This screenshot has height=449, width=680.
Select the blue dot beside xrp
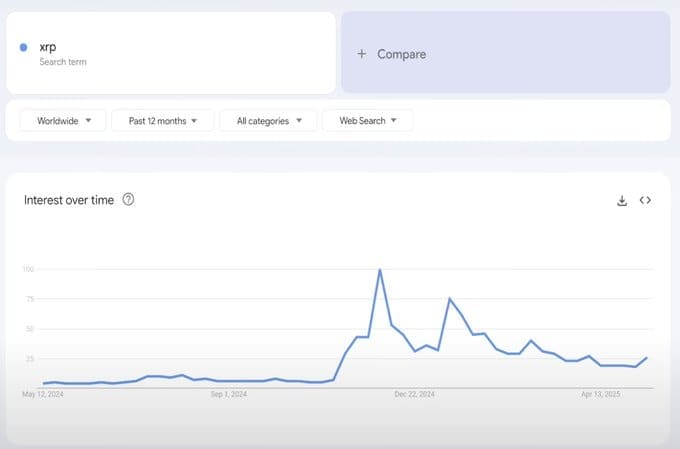coord(23,47)
